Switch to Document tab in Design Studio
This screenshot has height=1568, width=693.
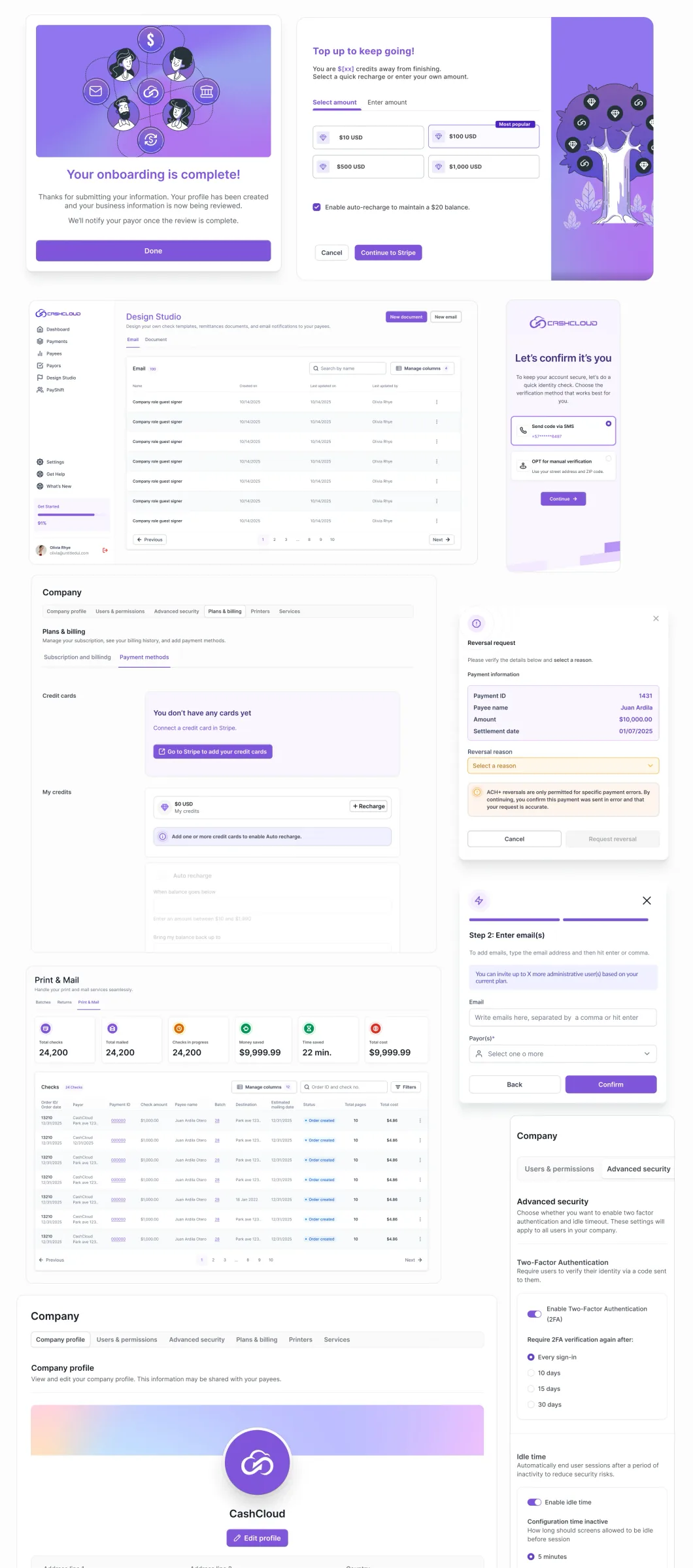(156, 340)
